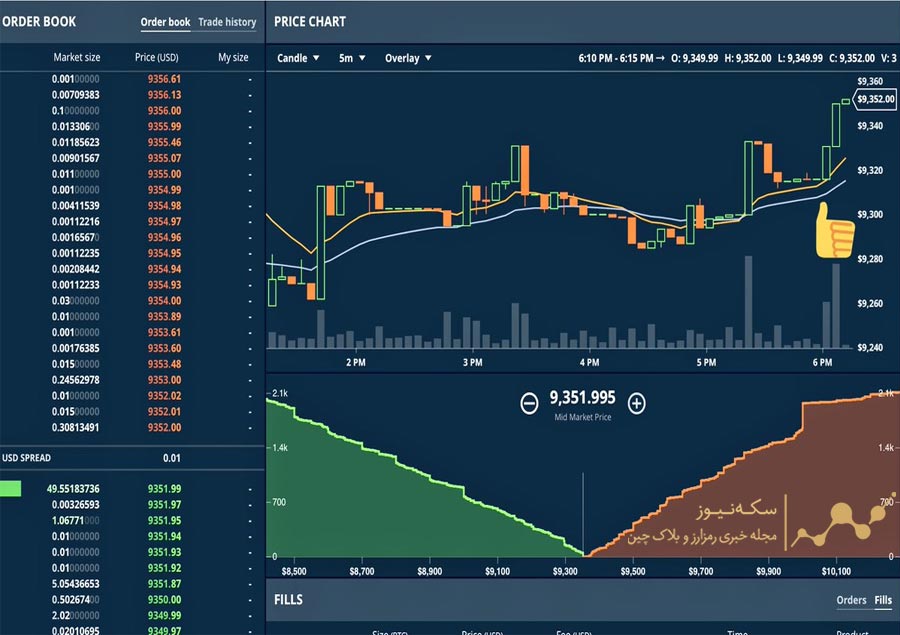
Task: Click the bid price 9351.99
Action: 164,489
